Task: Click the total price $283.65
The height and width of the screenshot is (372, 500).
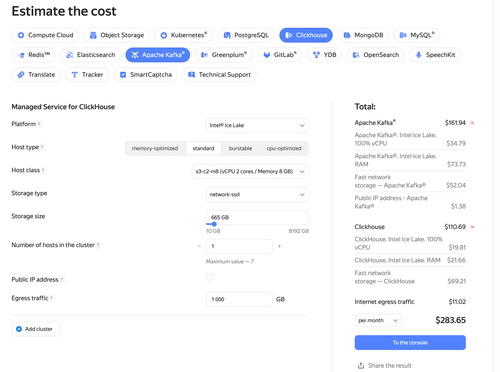Action: [x=450, y=320]
